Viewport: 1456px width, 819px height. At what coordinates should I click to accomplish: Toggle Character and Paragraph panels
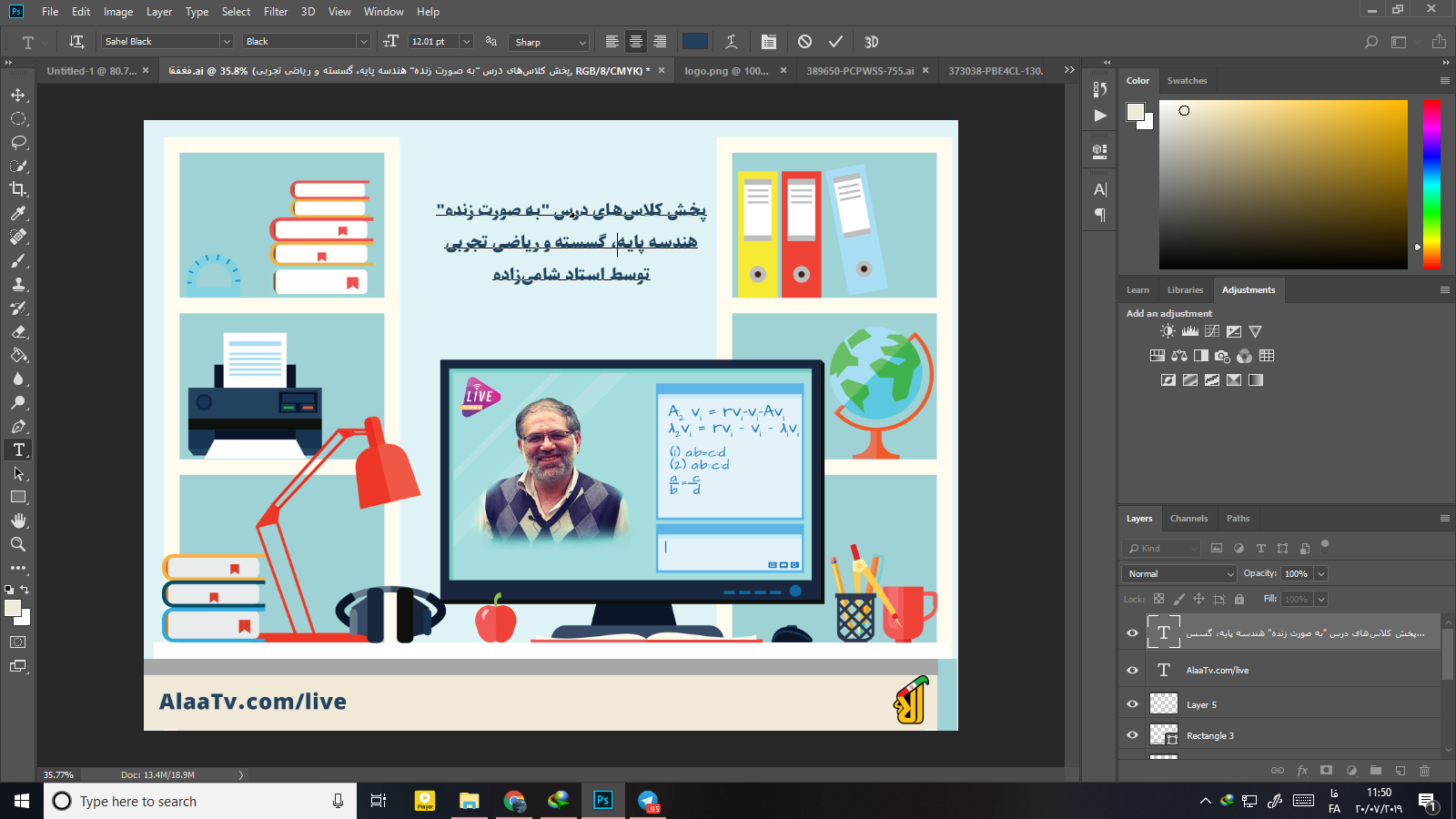coord(769,42)
